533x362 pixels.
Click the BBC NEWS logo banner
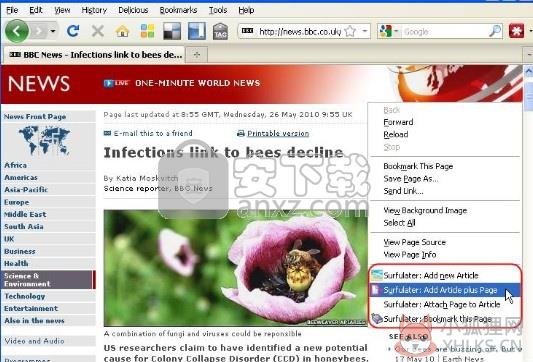pyautogui.click(x=39, y=84)
